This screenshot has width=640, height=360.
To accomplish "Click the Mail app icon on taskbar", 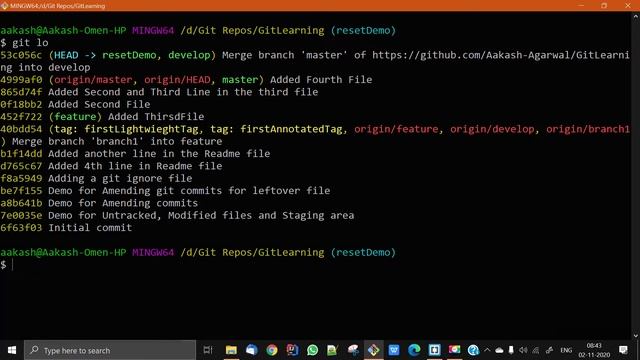I will pyautogui.click(x=251, y=350).
